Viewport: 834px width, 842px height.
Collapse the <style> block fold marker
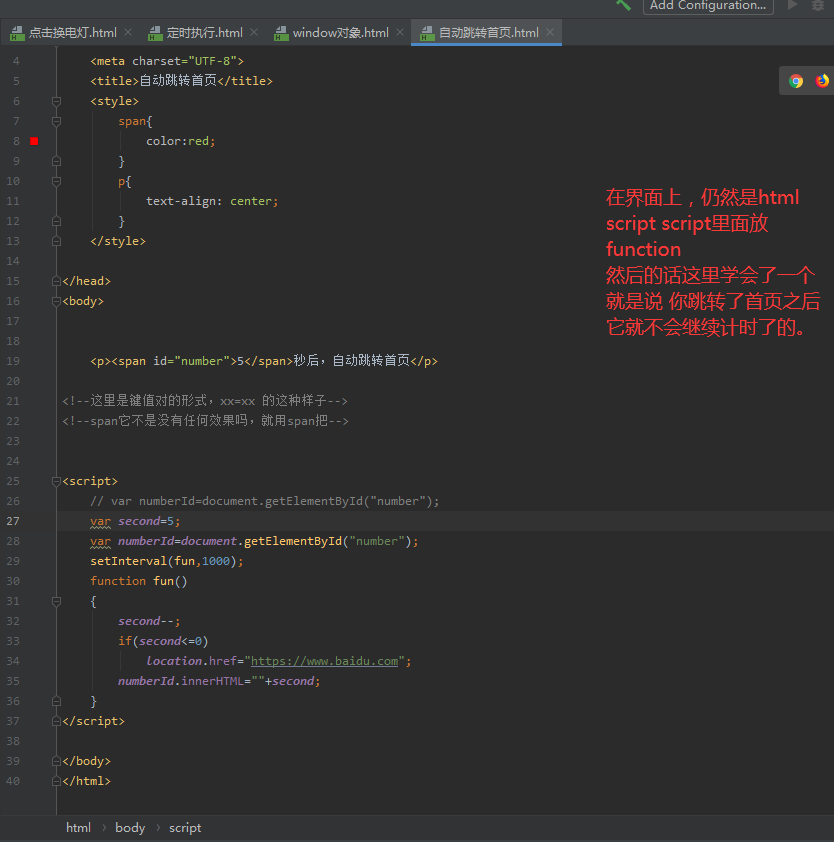(56, 101)
